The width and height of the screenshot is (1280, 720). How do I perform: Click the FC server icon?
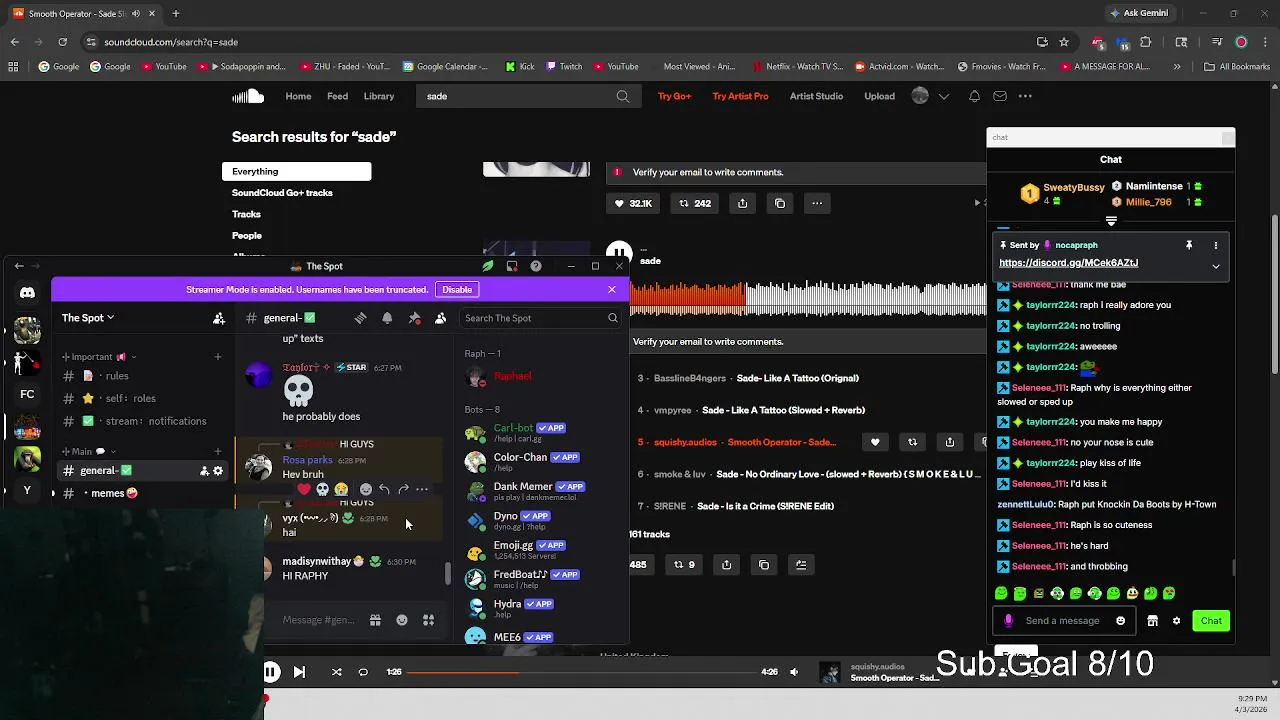pos(27,395)
